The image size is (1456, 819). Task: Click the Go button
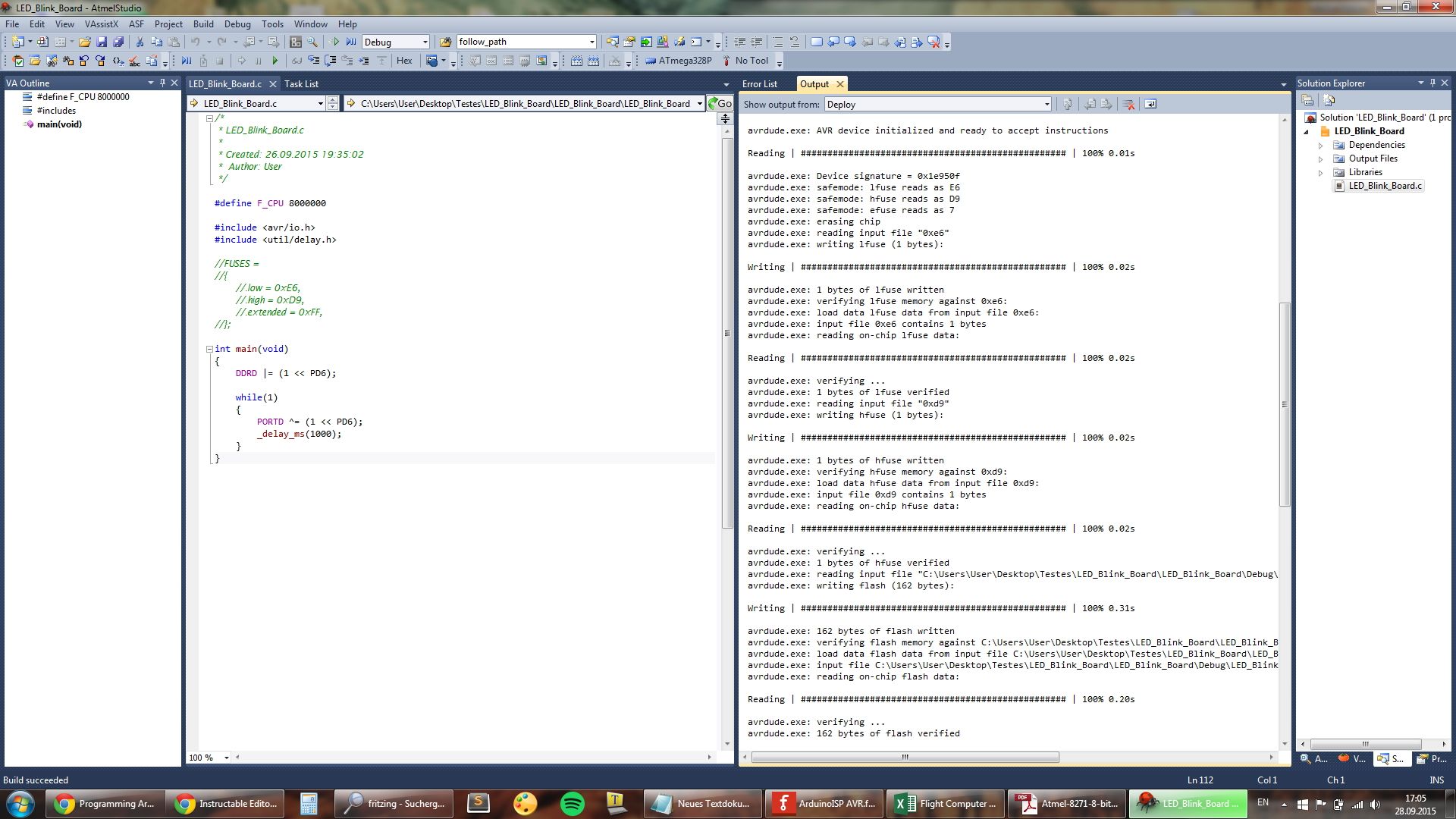720,103
